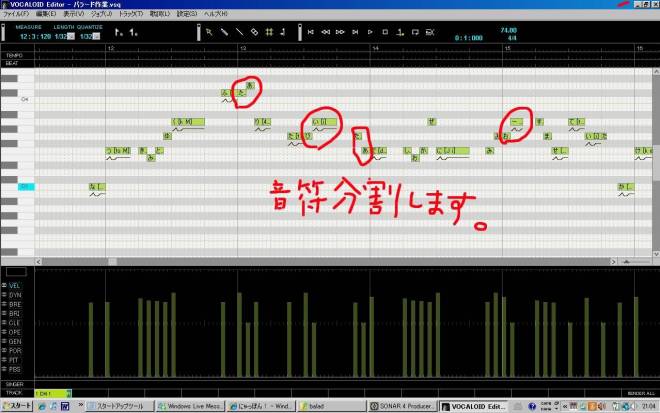660x413 pixels.
Task: Select the OPE control parameter
Action: (x=15, y=332)
